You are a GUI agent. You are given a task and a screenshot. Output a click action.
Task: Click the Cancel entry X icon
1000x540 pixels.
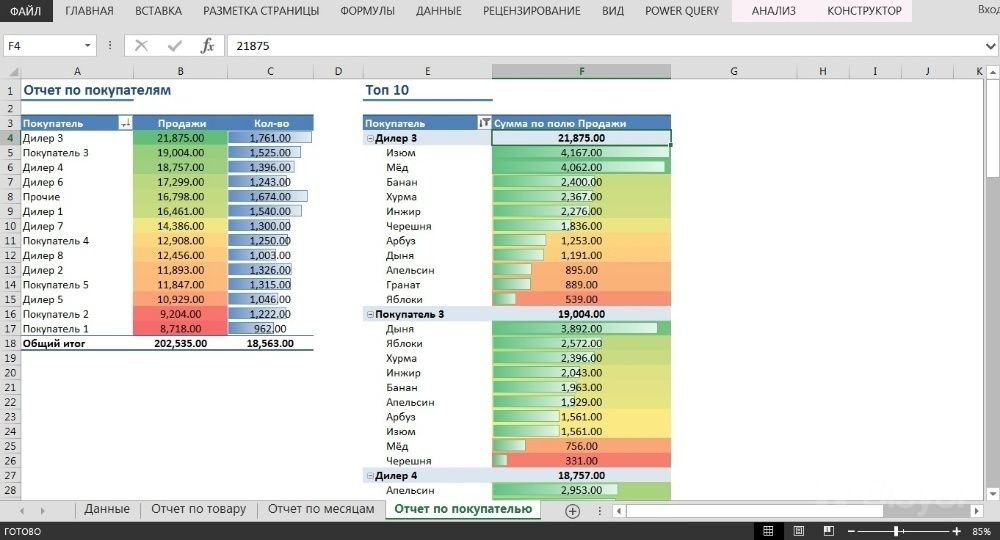(141, 46)
